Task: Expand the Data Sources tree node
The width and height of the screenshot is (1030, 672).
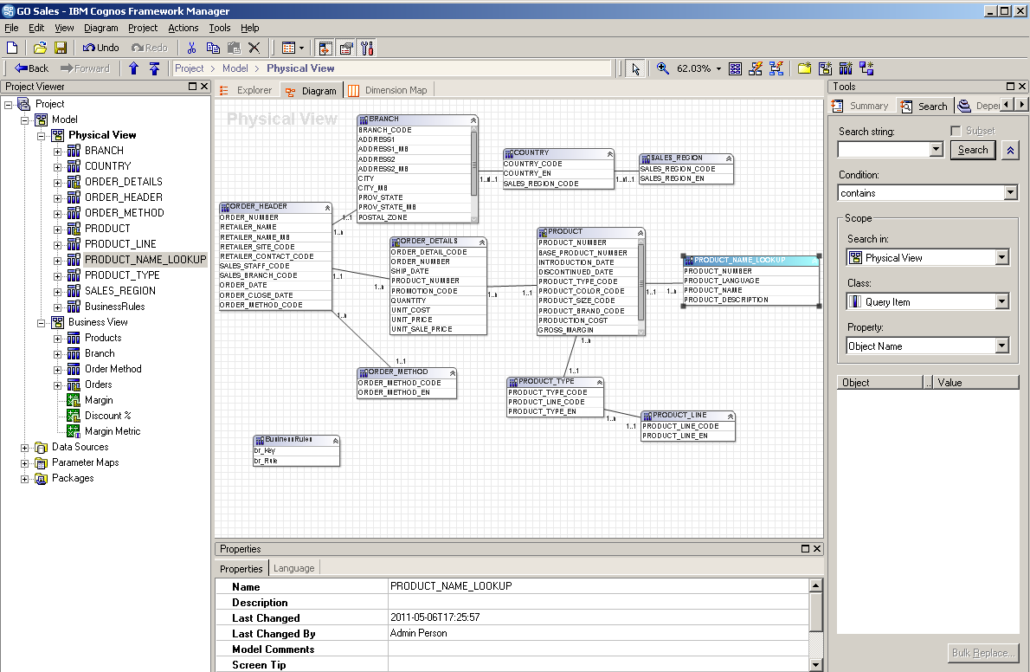Action: pos(25,447)
